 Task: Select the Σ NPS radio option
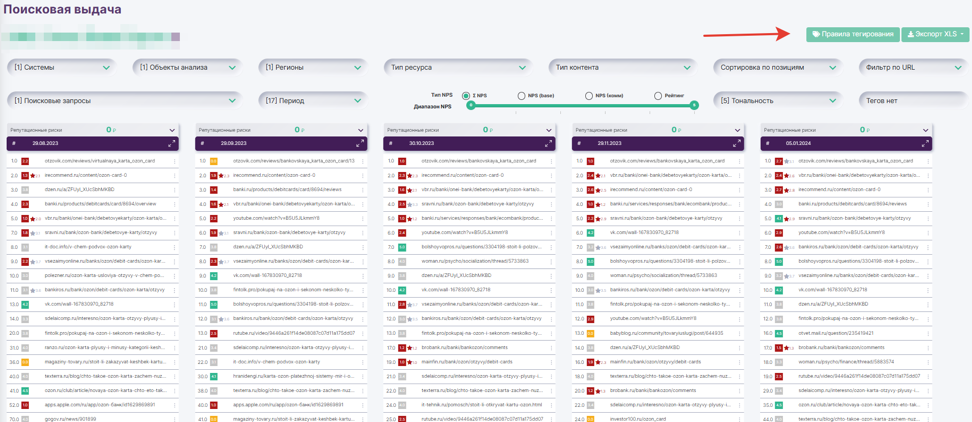[x=466, y=96]
